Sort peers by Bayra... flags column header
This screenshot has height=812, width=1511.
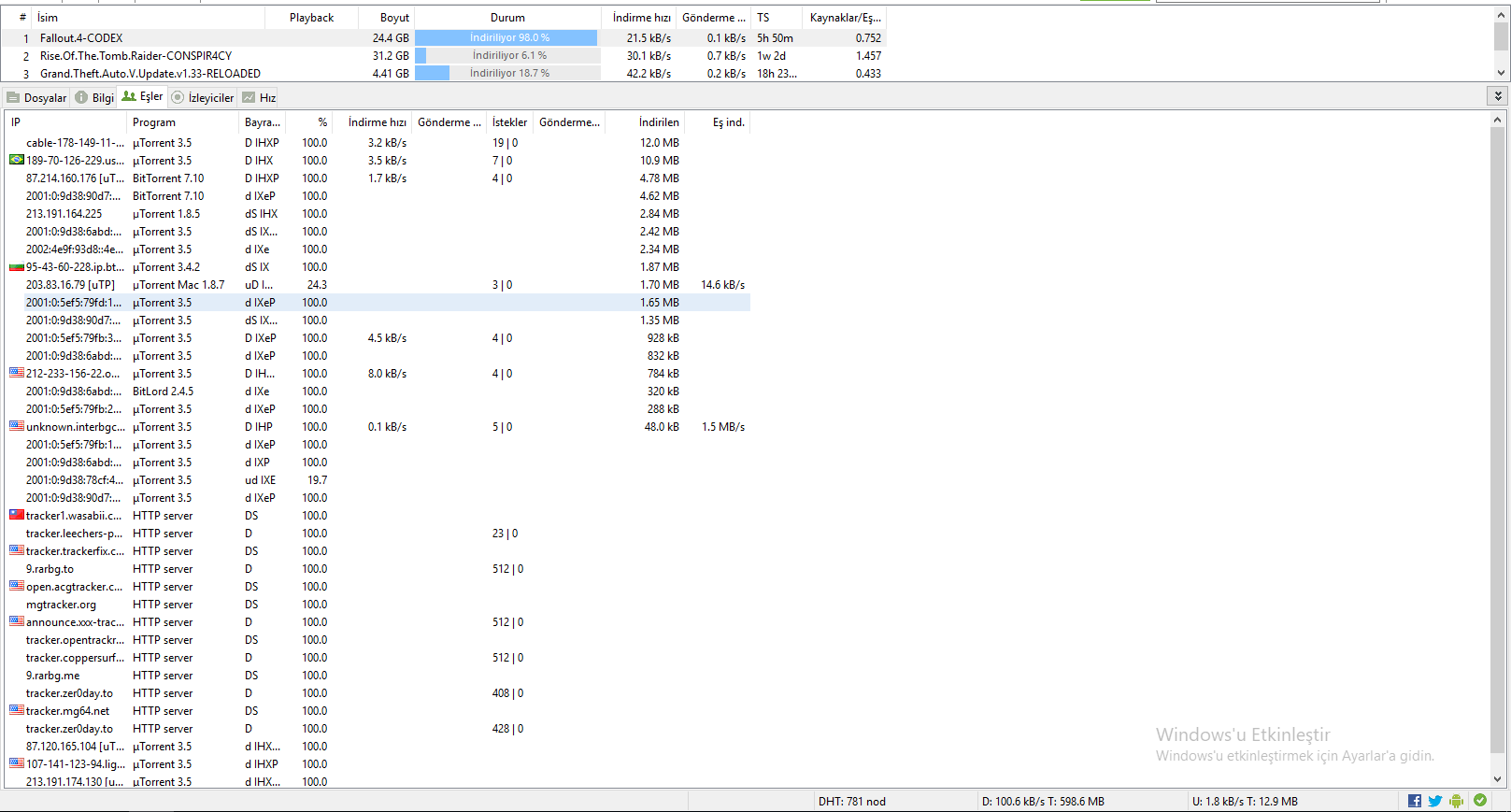coord(263,122)
